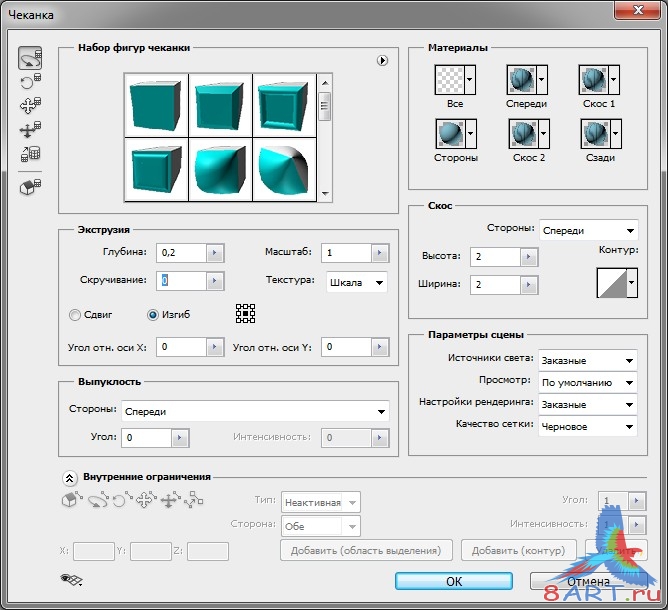Screen dimensions: 668x610
Task: Open the Скос 1 material picker
Action: (599, 80)
